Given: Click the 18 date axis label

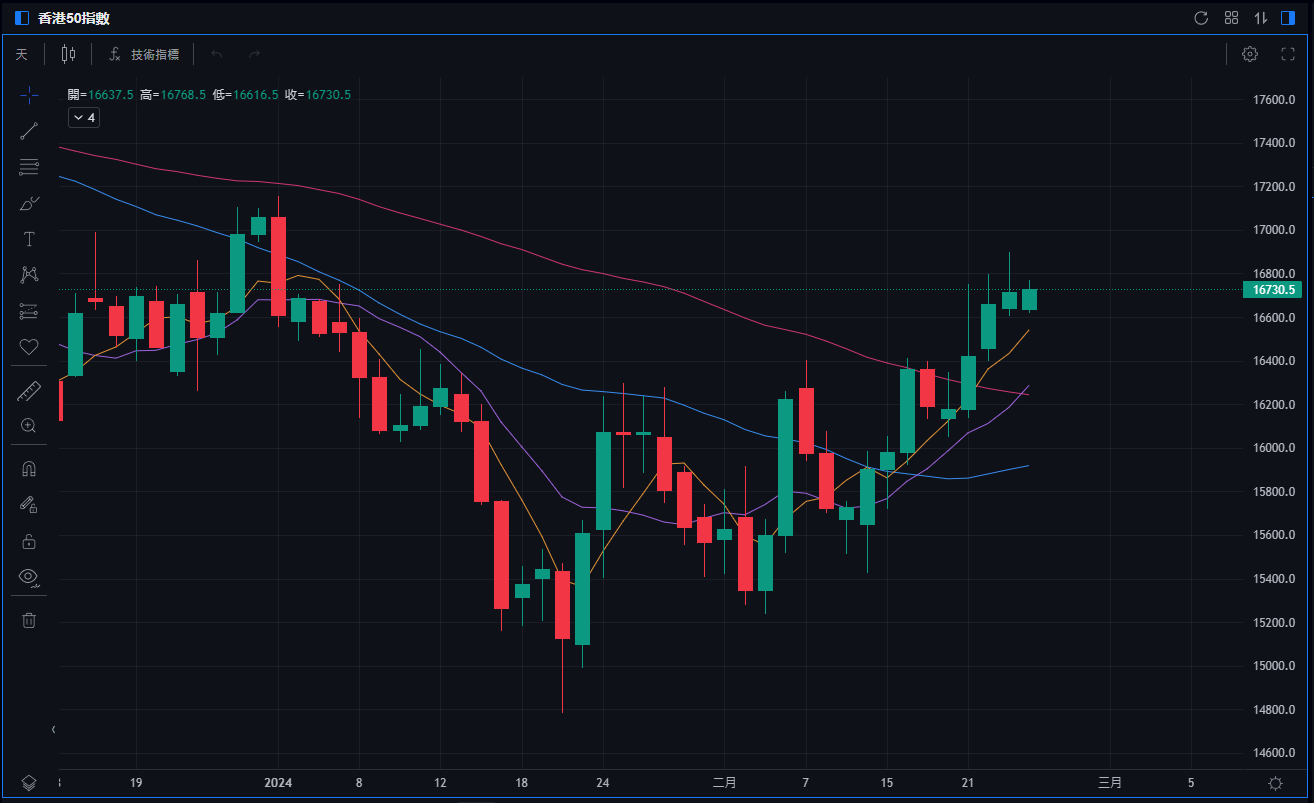Looking at the screenshot, I should coord(521,783).
